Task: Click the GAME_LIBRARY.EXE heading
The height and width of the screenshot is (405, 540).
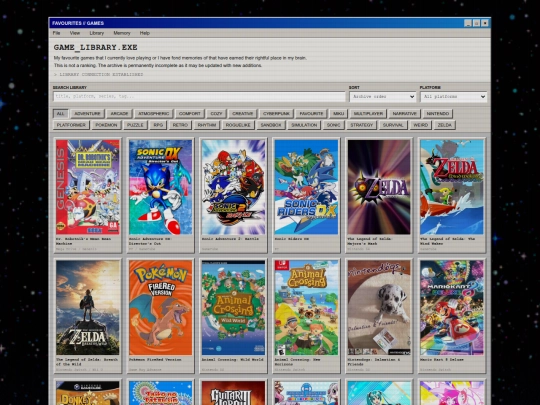Action: (x=95, y=47)
